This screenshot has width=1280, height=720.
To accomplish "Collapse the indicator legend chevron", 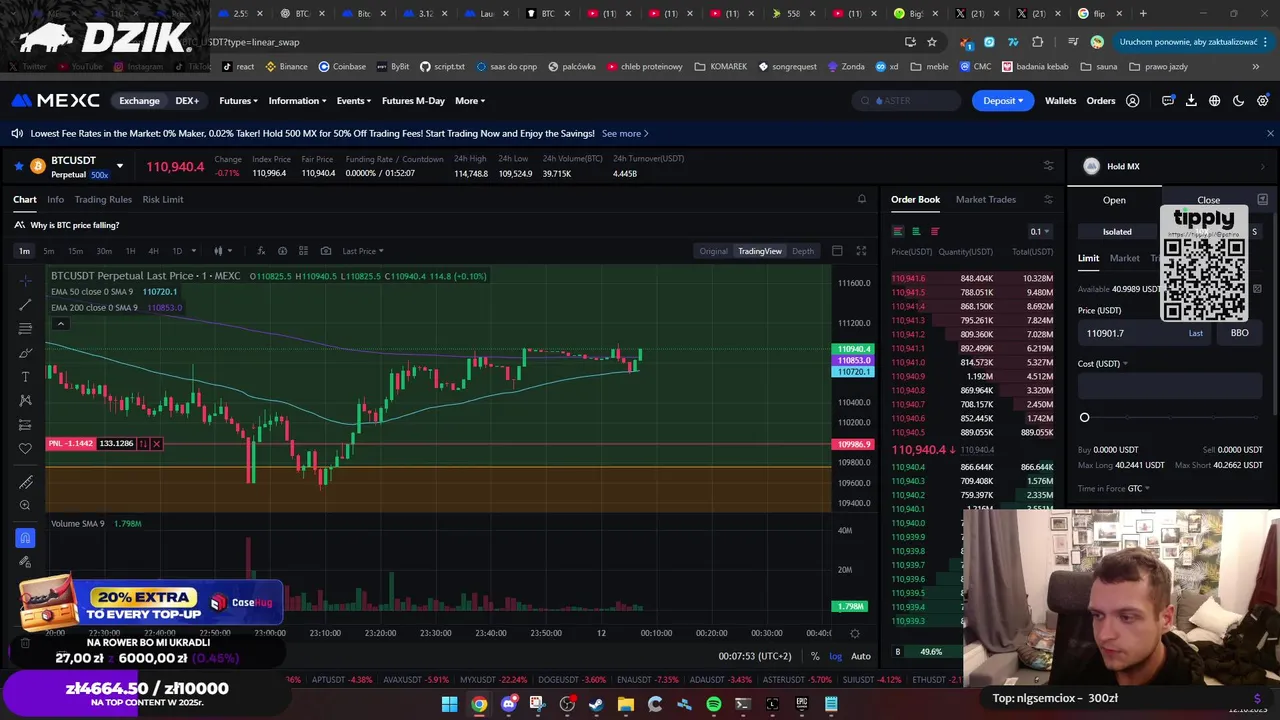I will tap(60, 324).
